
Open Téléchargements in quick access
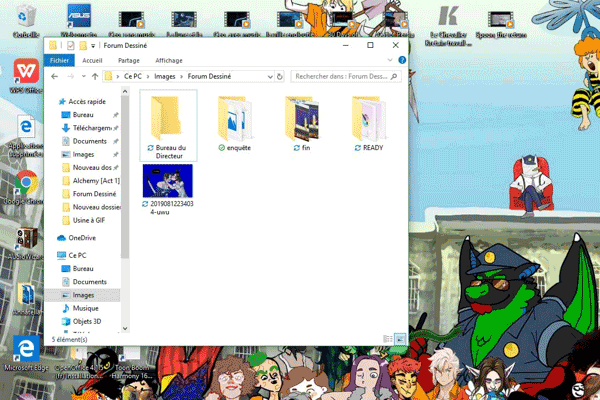pyautogui.click(x=92, y=128)
